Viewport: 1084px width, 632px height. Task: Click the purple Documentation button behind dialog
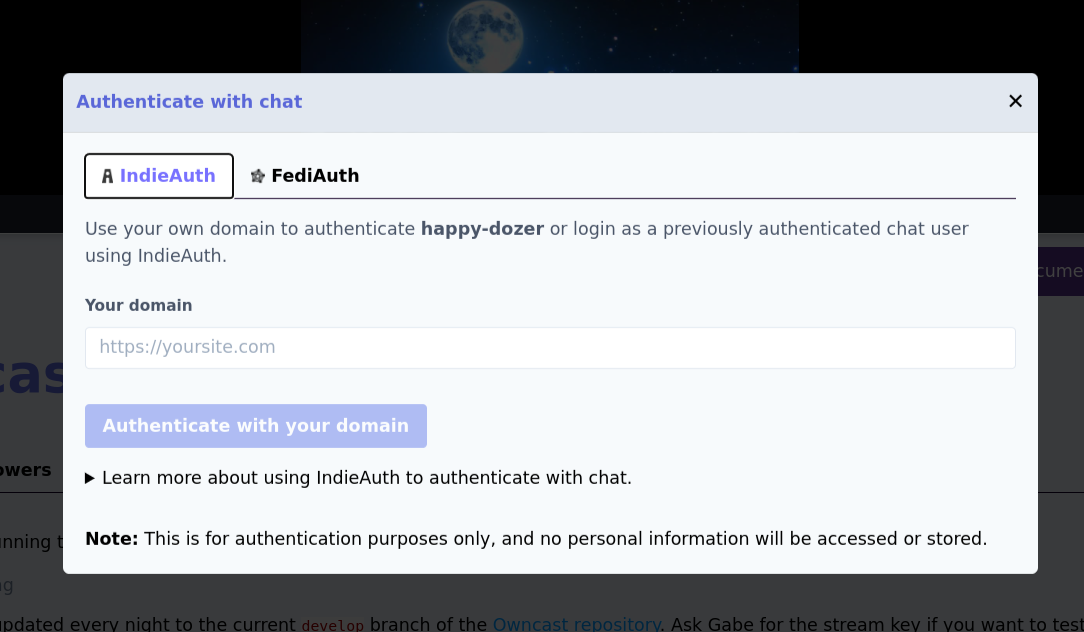pyautogui.click(x=1060, y=271)
